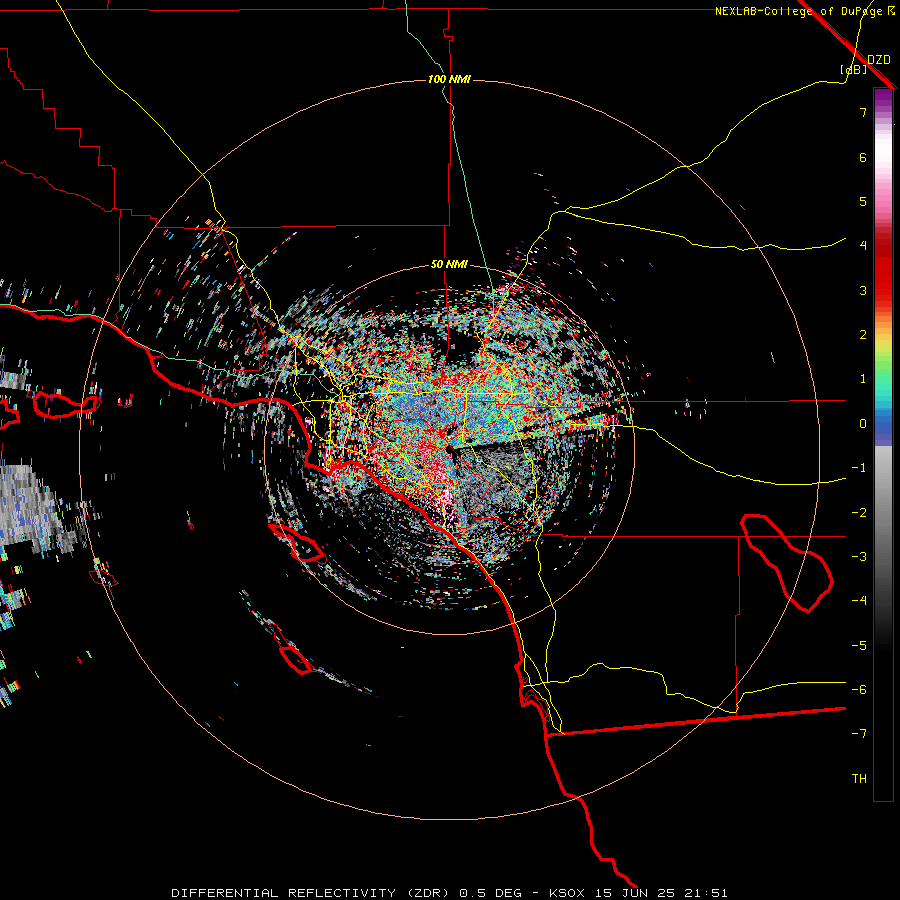This screenshot has width=900, height=900.
Task: Click the KSOX radar site identifier in caption
Action: coord(567,893)
